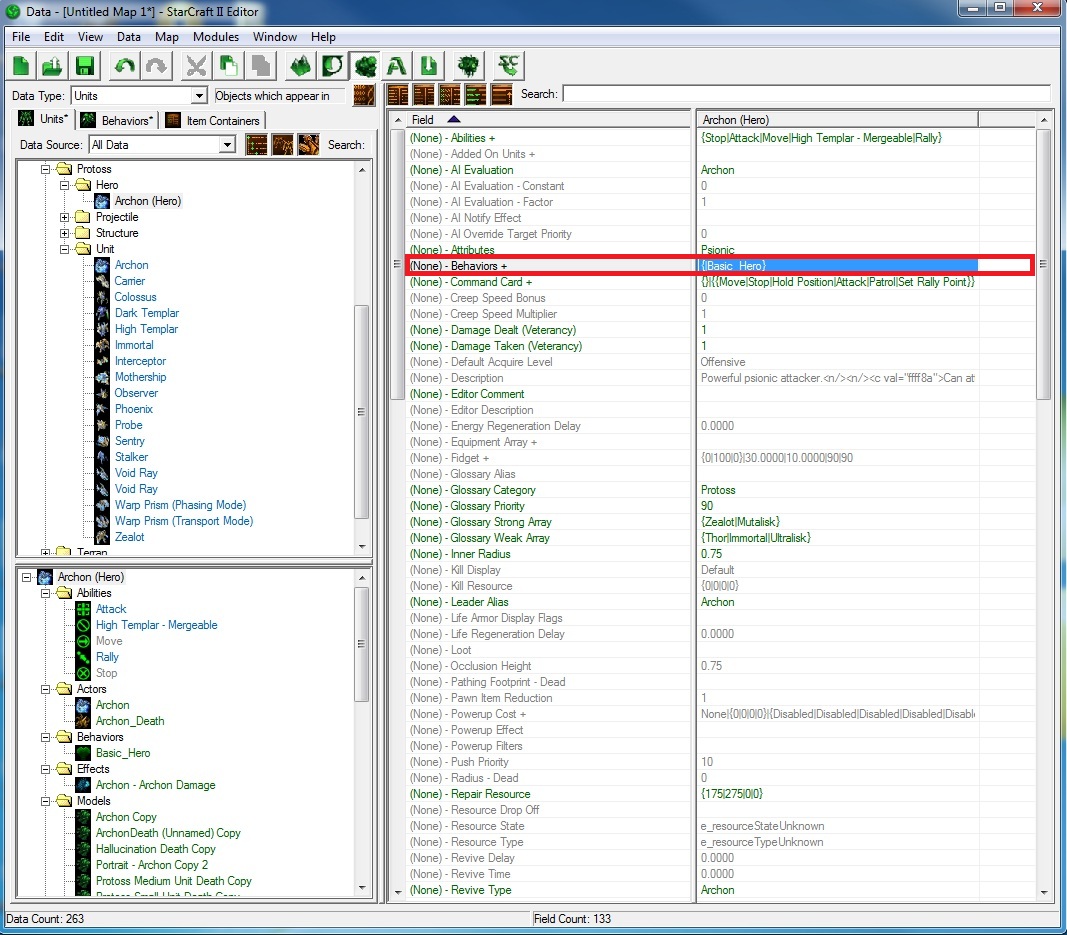Image resolution: width=1067 pixels, height=935 pixels.
Task: Open the Data Type dropdown
Action: 198,96
